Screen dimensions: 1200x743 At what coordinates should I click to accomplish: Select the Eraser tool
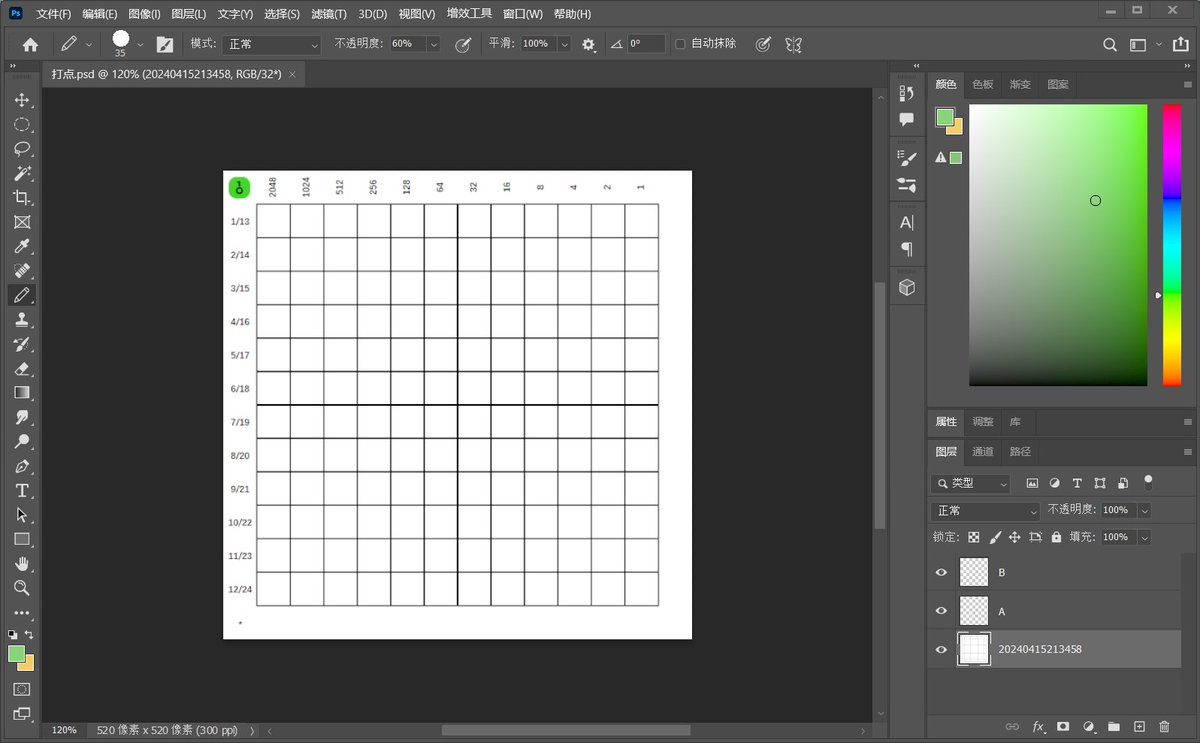pos(21,368)
